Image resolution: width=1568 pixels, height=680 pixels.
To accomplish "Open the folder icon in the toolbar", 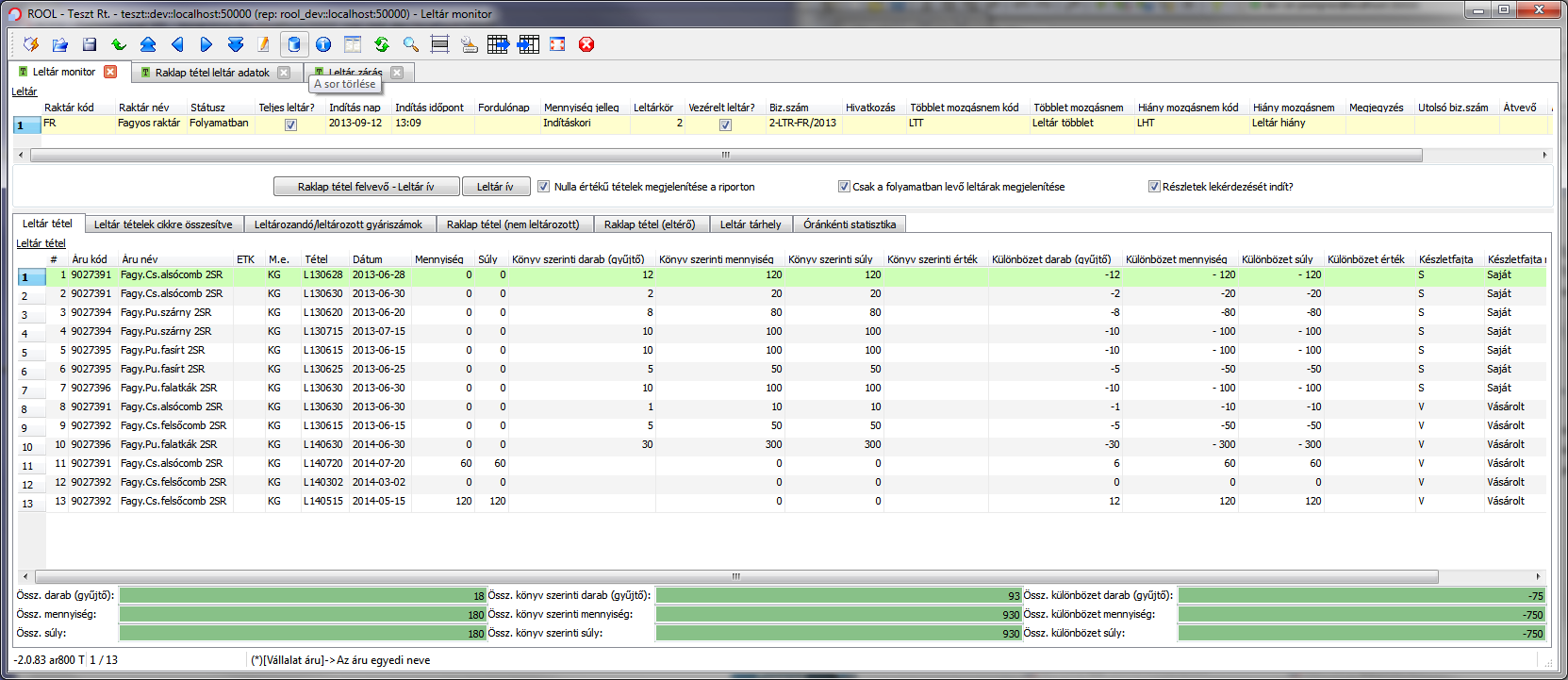I will click(x=60, y=44).
